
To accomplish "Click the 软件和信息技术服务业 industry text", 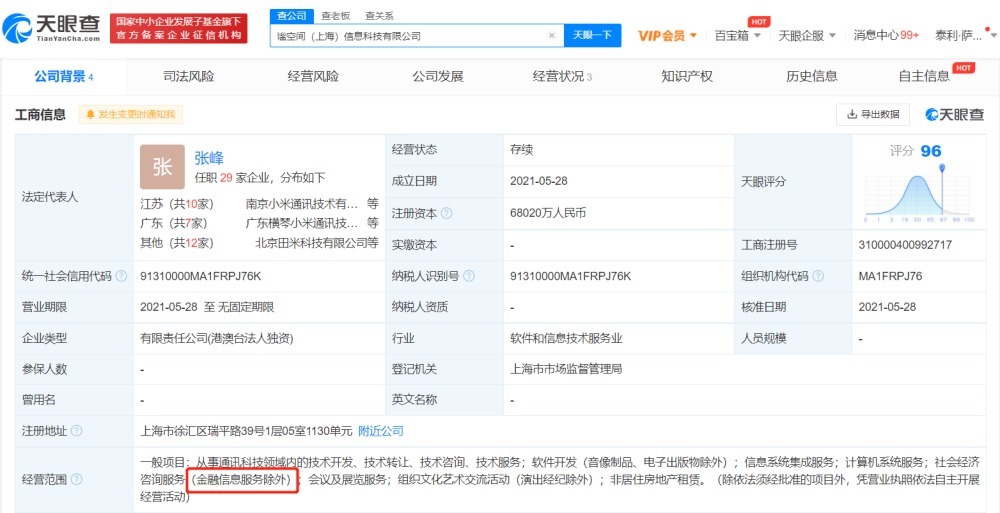I will pos(566,338).
